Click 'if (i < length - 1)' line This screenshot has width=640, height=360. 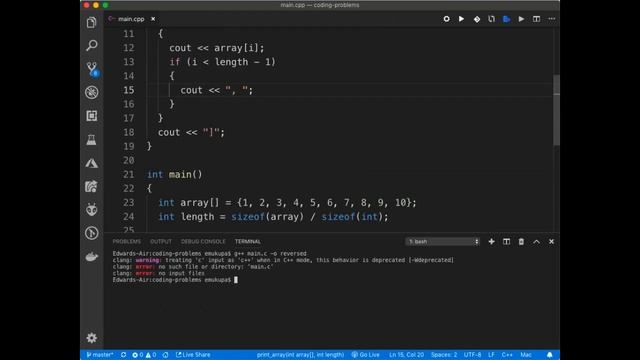[222, 62]
